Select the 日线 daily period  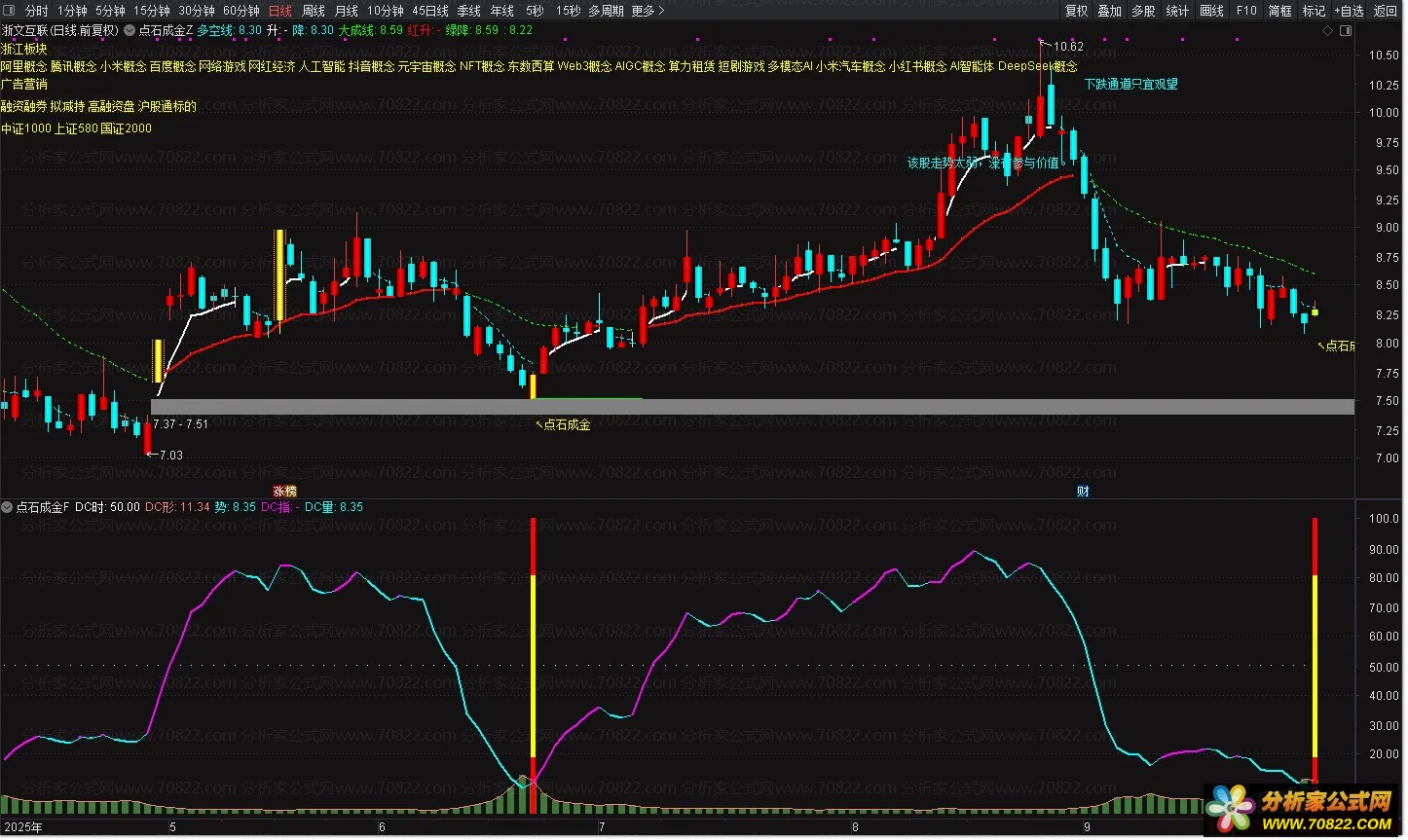(x=280, y=11)
